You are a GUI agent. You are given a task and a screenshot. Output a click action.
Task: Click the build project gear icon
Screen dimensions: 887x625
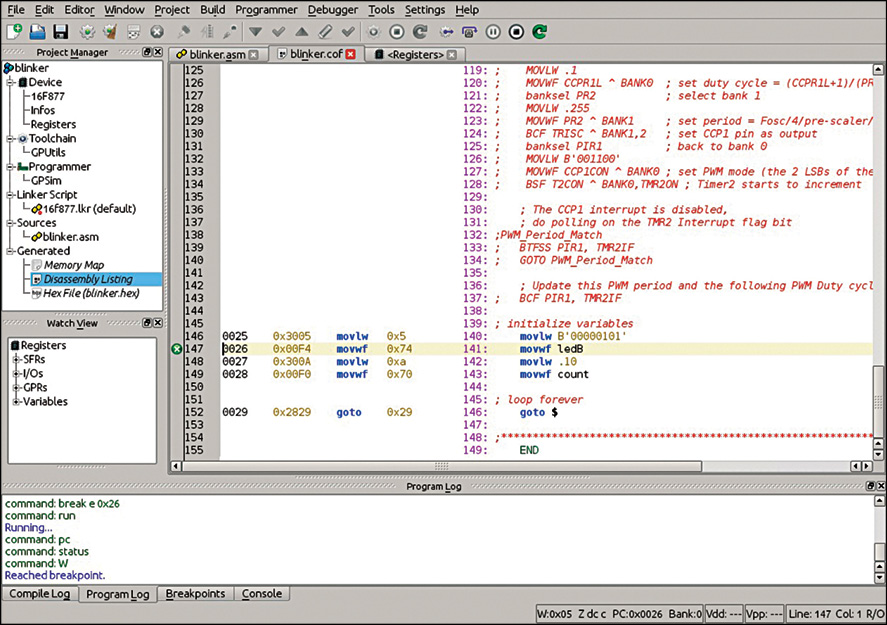[x=87, y=32]
